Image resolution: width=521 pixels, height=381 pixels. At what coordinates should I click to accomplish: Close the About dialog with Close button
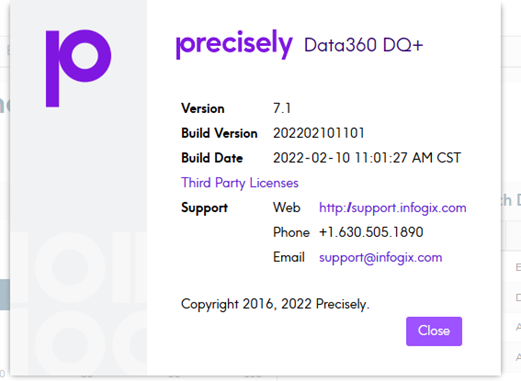pyautogui.click(x=434, y=331)
